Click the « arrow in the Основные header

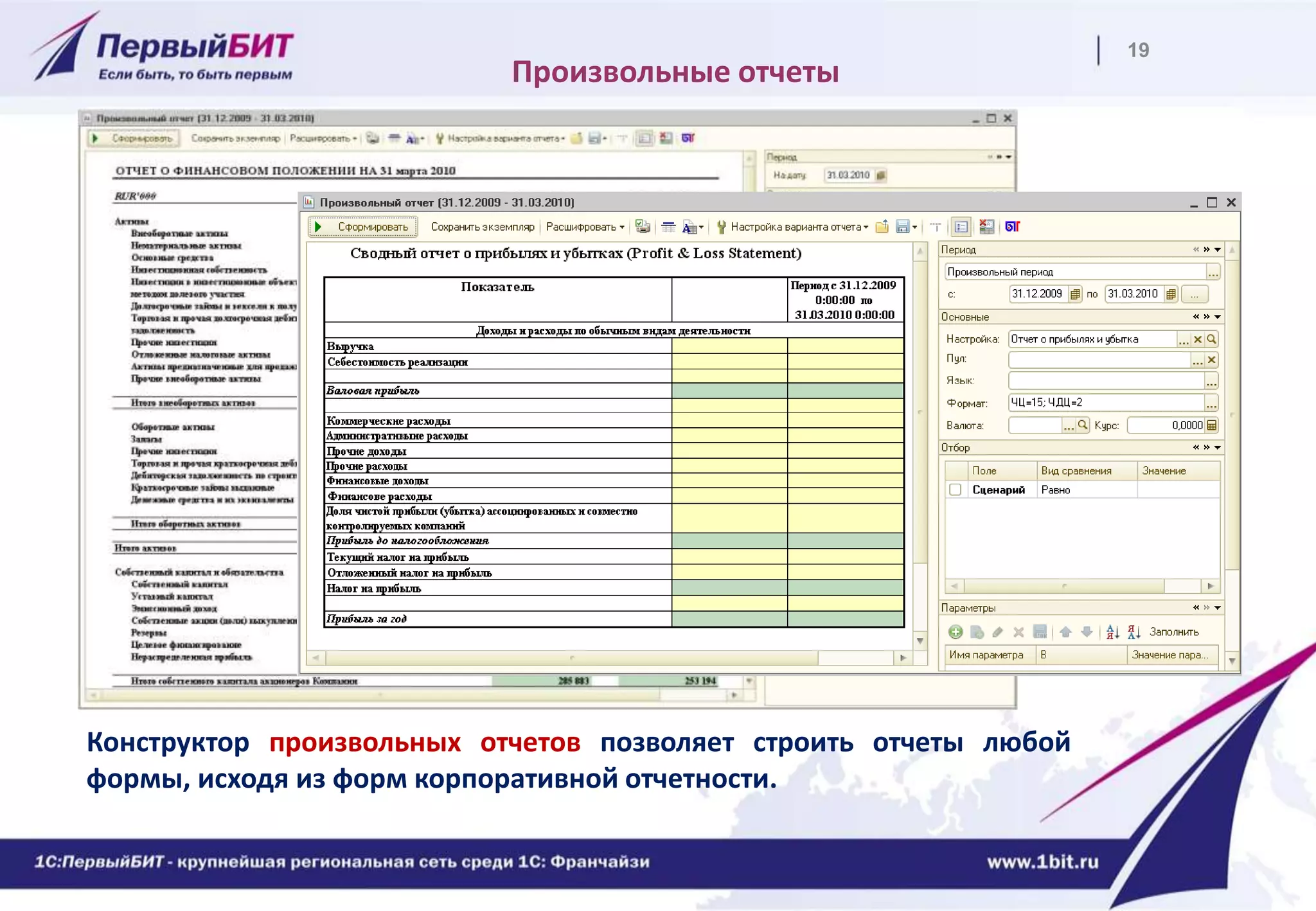(1196, 317)
